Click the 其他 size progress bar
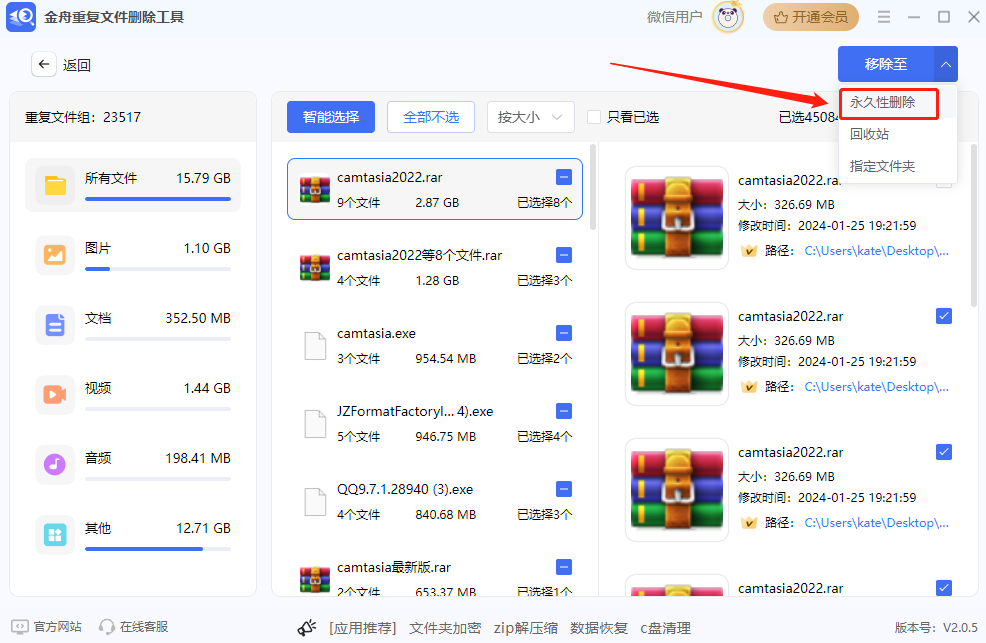986x643 pixels. pyautogui.click(x=158, y=549)
